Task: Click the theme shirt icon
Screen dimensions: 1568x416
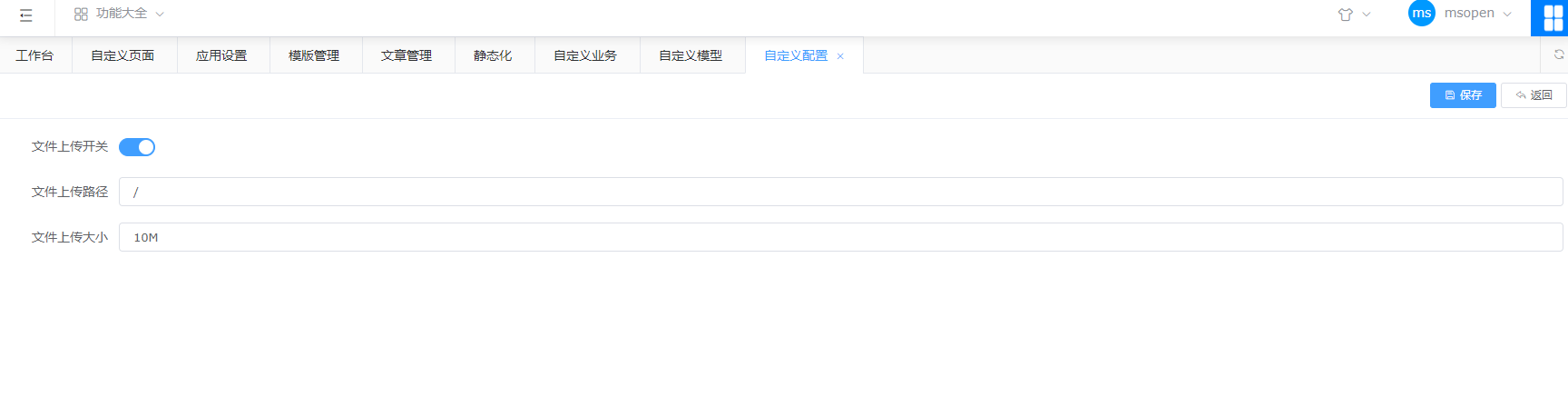Action: tap(1345, 15)
